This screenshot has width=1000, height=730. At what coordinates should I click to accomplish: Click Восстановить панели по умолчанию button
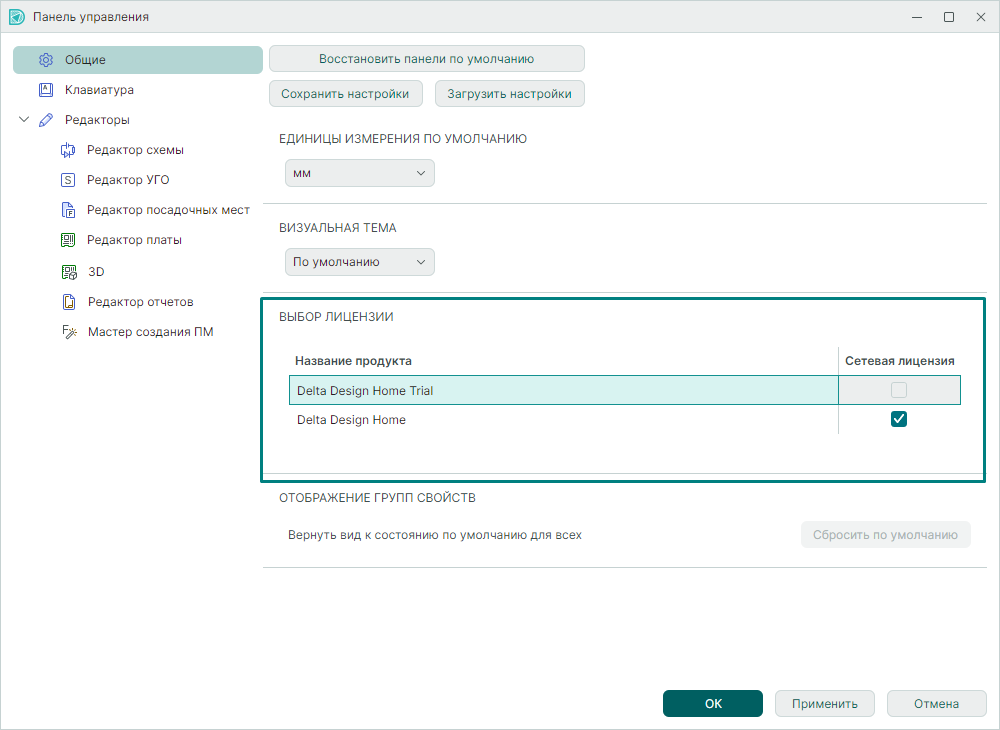coord(426,59)
